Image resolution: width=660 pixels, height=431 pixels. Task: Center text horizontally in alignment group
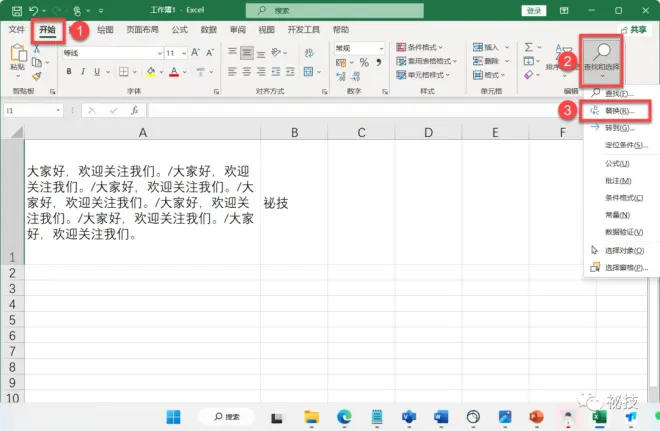247,72
